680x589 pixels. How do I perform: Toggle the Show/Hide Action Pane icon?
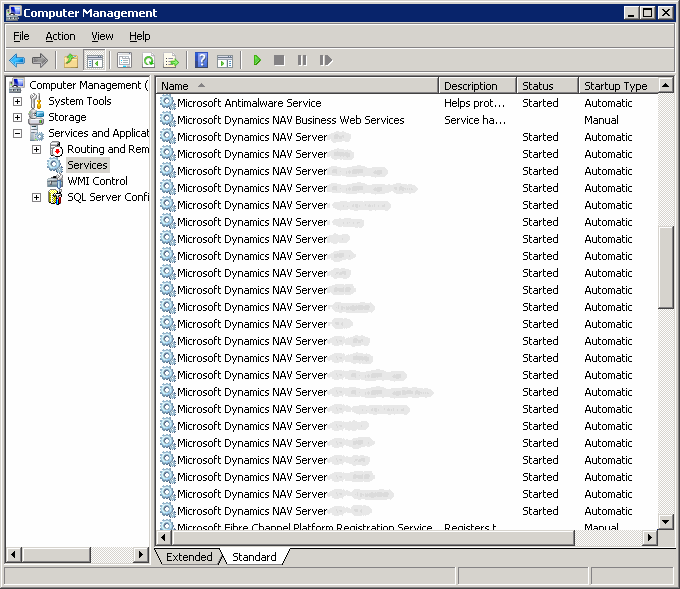(225, 60)
